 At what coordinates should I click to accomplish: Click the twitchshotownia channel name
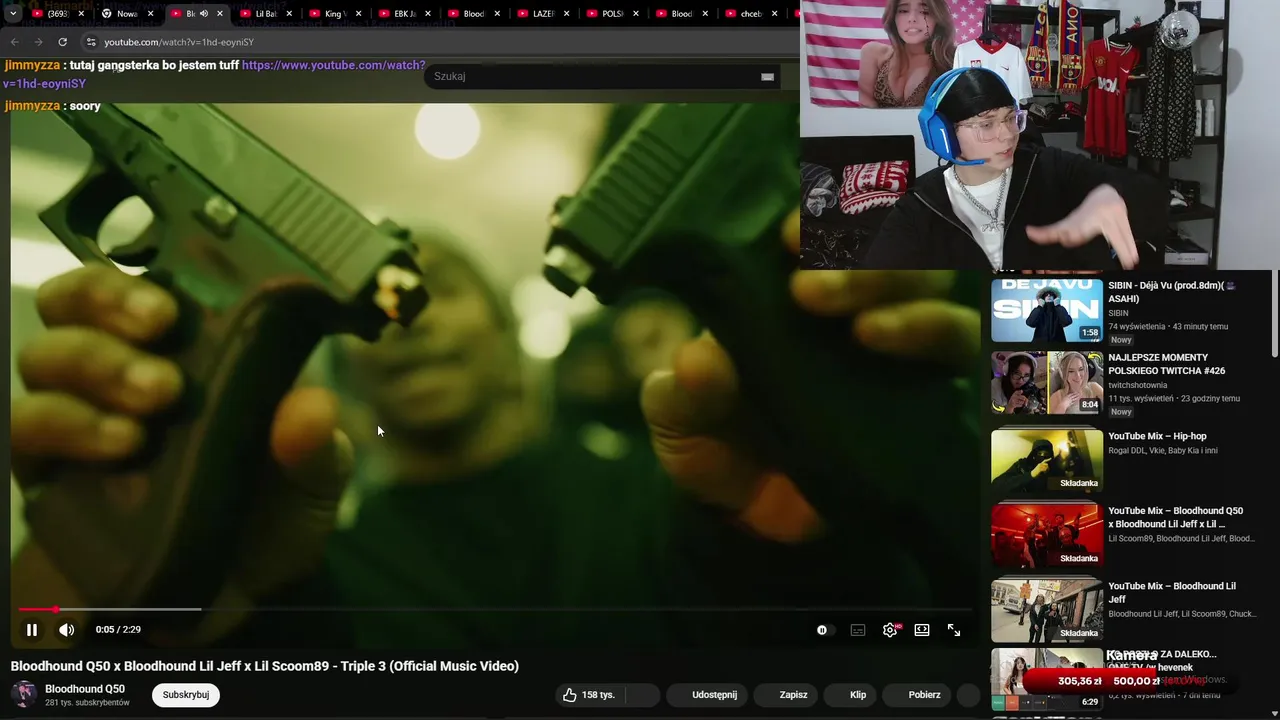(1138, 385)
